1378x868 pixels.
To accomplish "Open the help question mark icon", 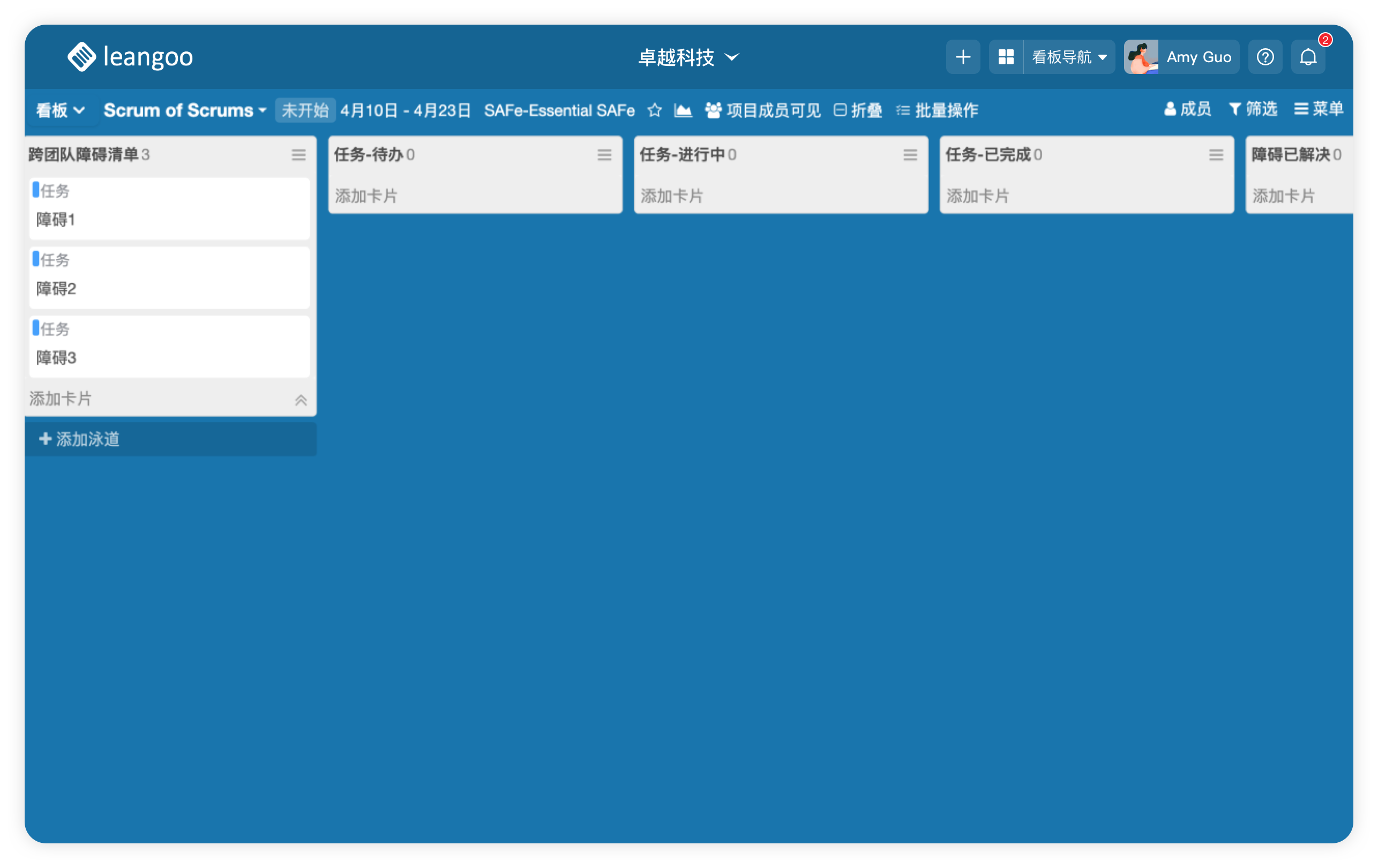I will click(x=1265, y=57).
